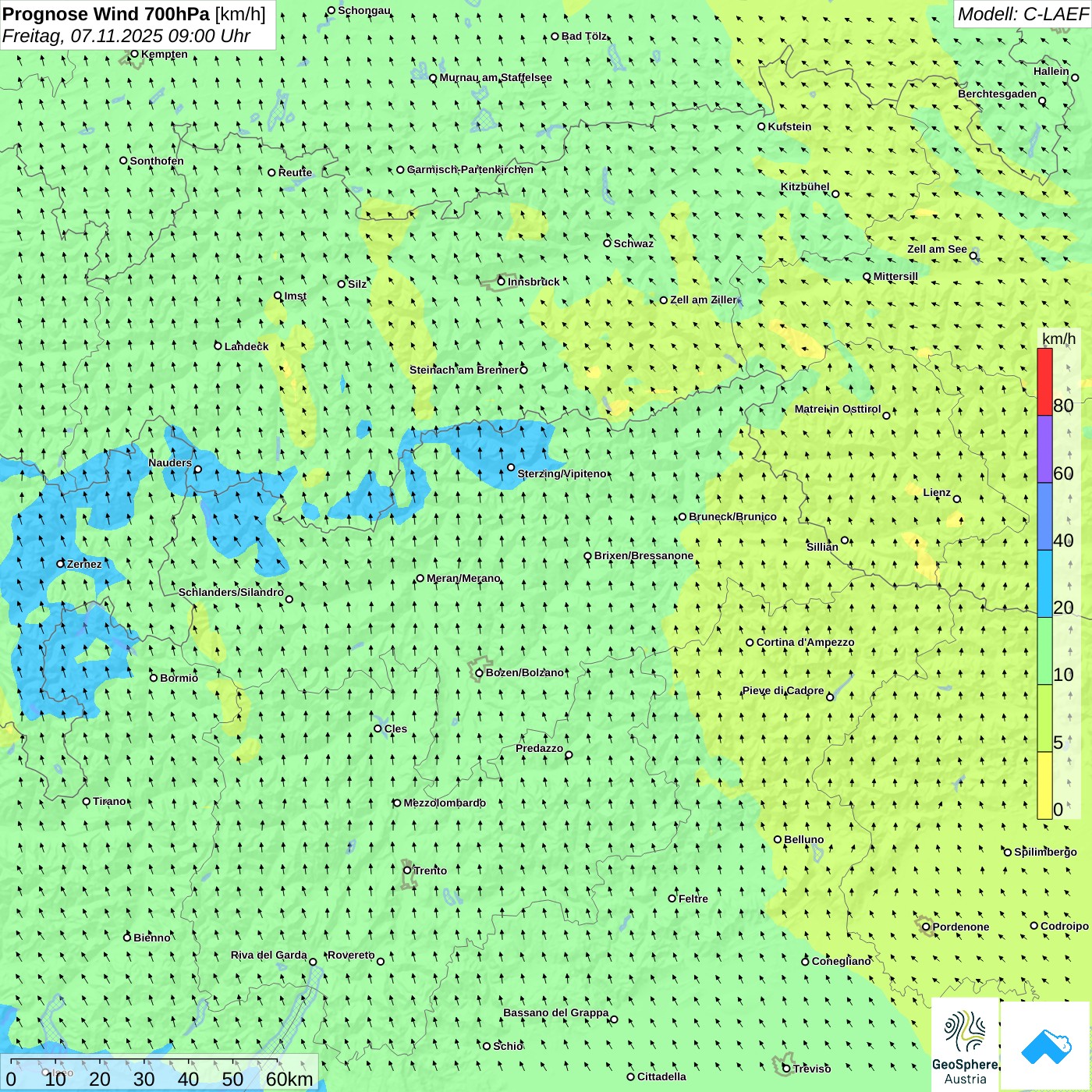
Task: Click the Schio town label
Action: pos(508,1046)
